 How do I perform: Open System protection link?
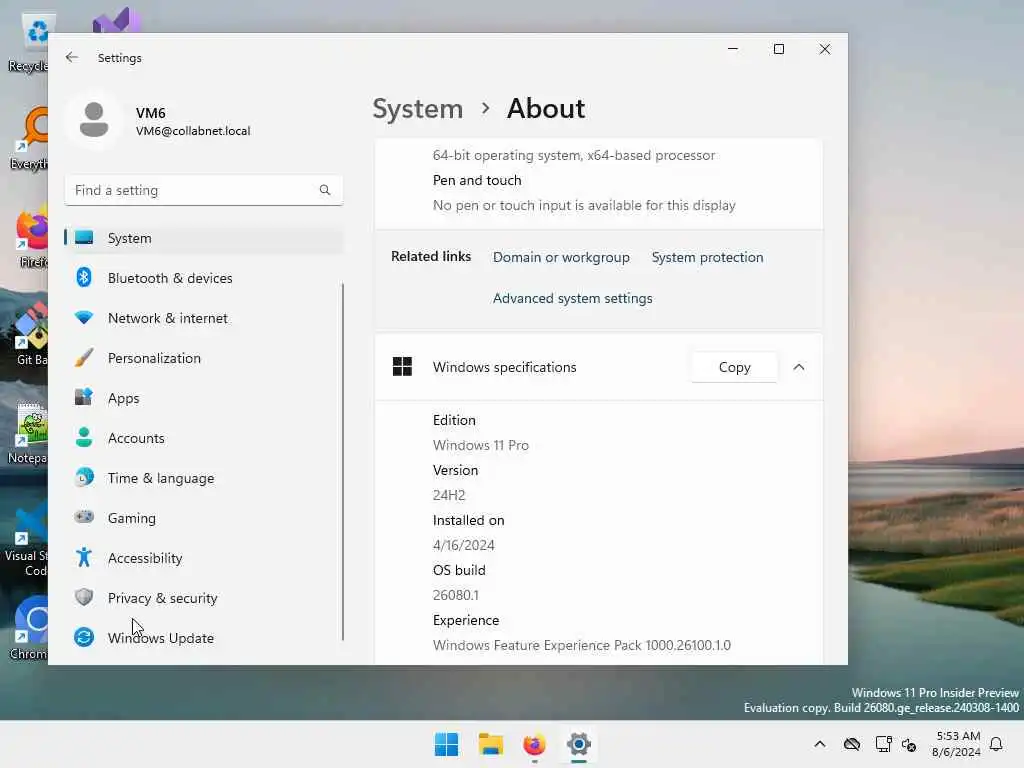tap(707, 257)
